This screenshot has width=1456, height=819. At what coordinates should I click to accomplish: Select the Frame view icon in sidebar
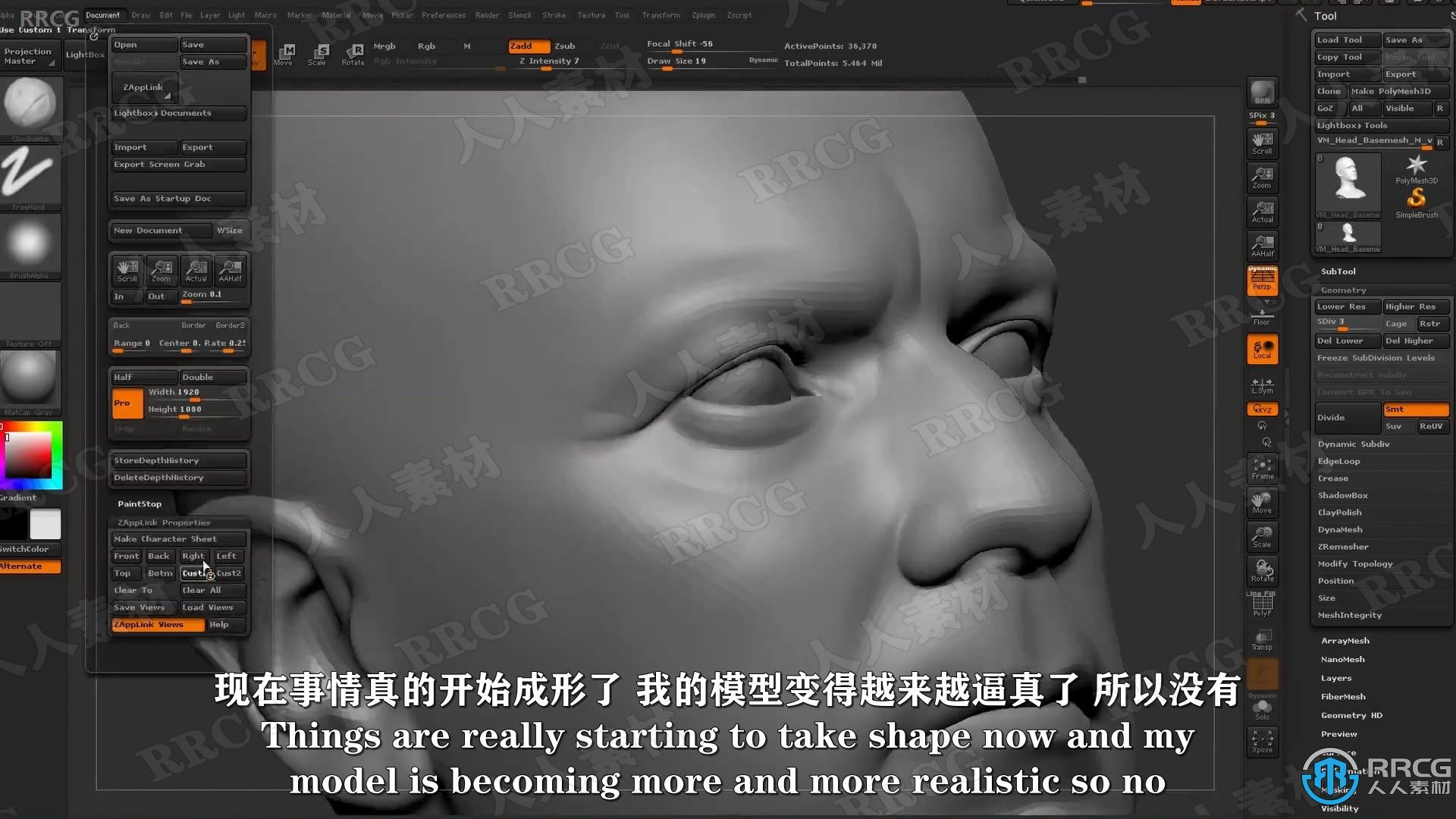tap(1261, 471)
